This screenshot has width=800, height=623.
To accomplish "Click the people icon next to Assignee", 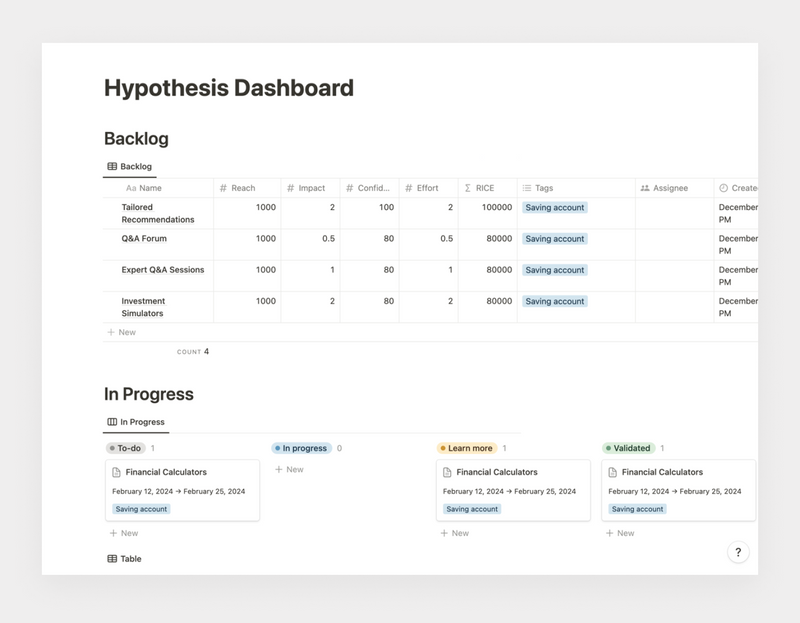I will point(645,188).
